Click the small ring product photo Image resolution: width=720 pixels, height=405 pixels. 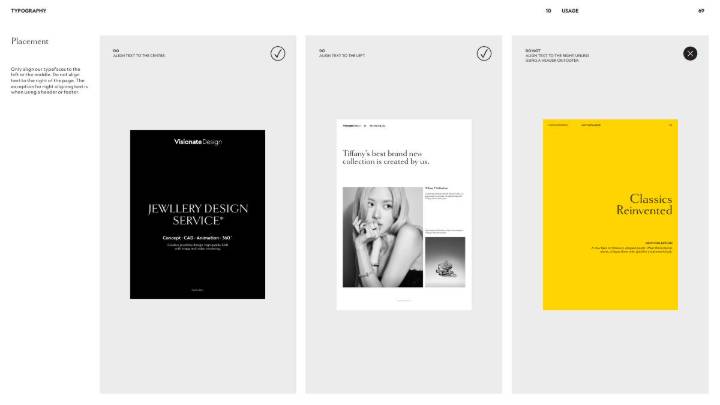pos(445,262)
